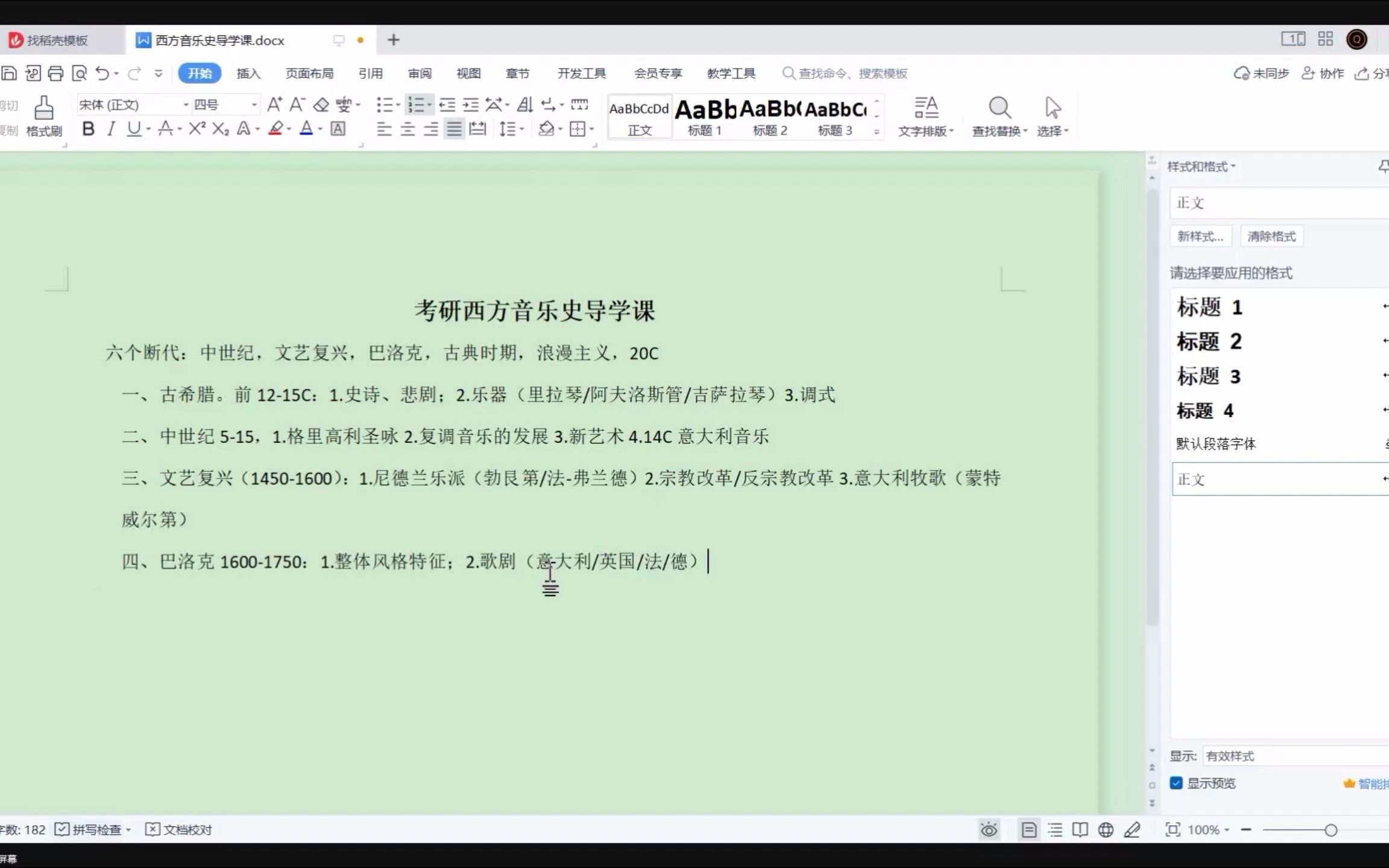Click 清除格式 button

pos(1271,236)
